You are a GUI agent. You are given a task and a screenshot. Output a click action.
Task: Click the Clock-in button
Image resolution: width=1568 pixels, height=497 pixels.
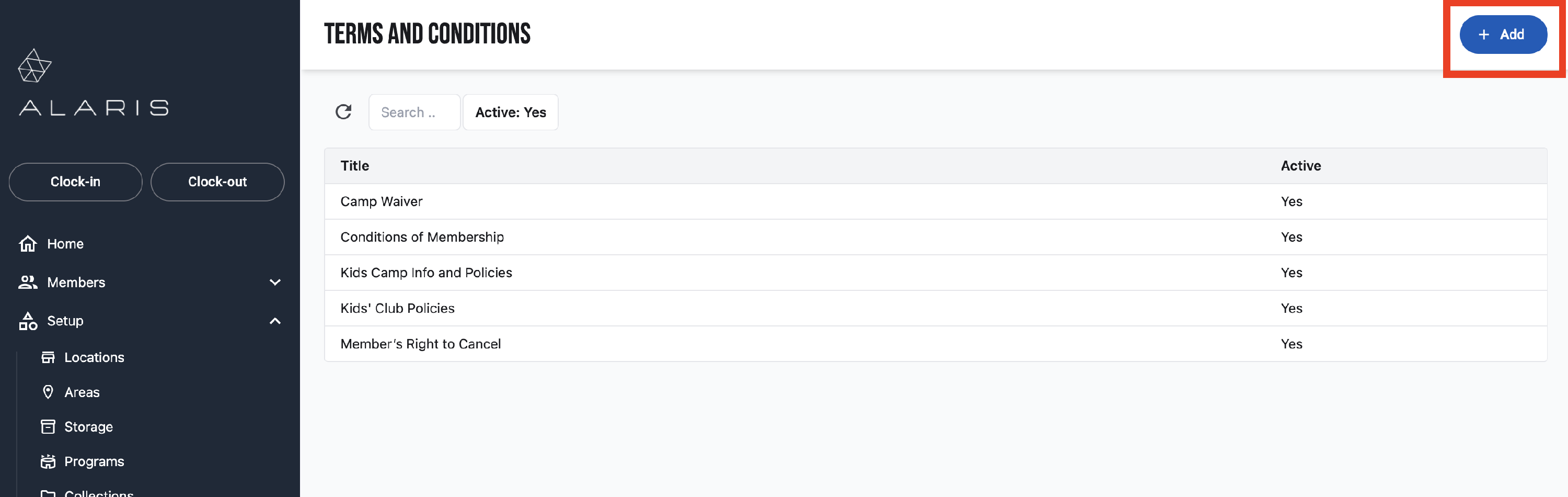tap(75, 182)
